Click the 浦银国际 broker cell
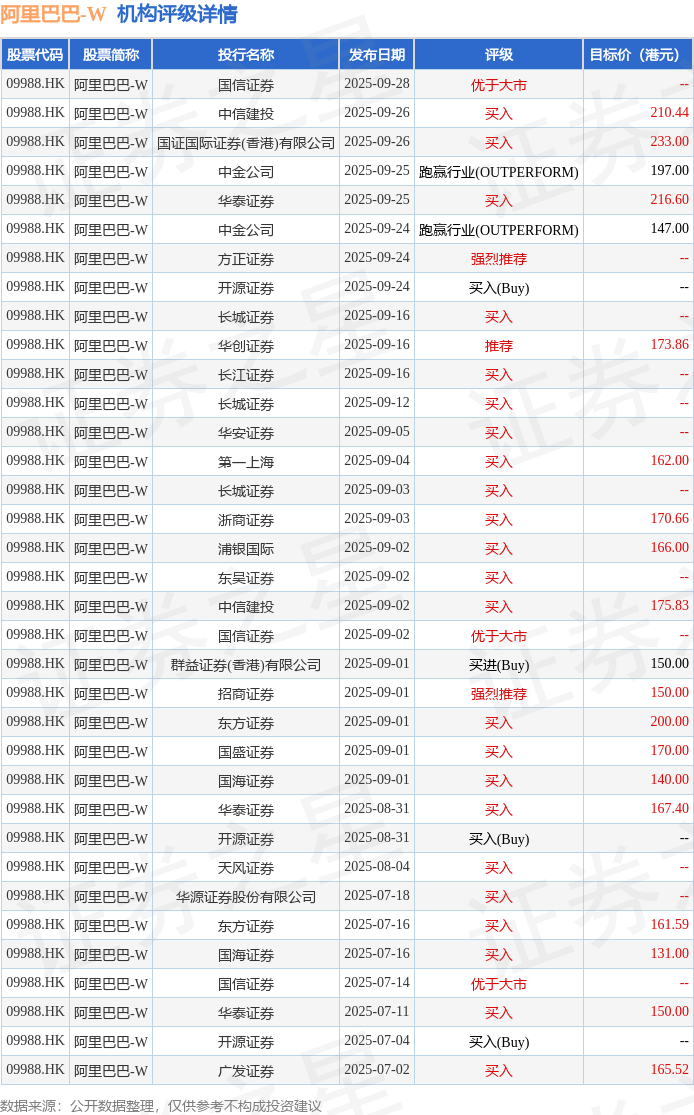Image resolution: width=694 pixels, height=1115 pixels. pos(246,549)
